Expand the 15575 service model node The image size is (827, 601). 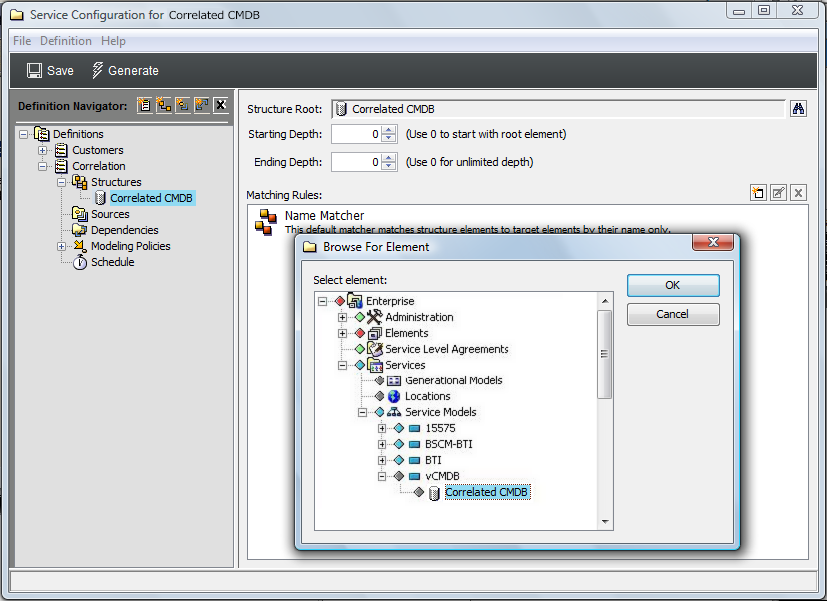[382, 429]
